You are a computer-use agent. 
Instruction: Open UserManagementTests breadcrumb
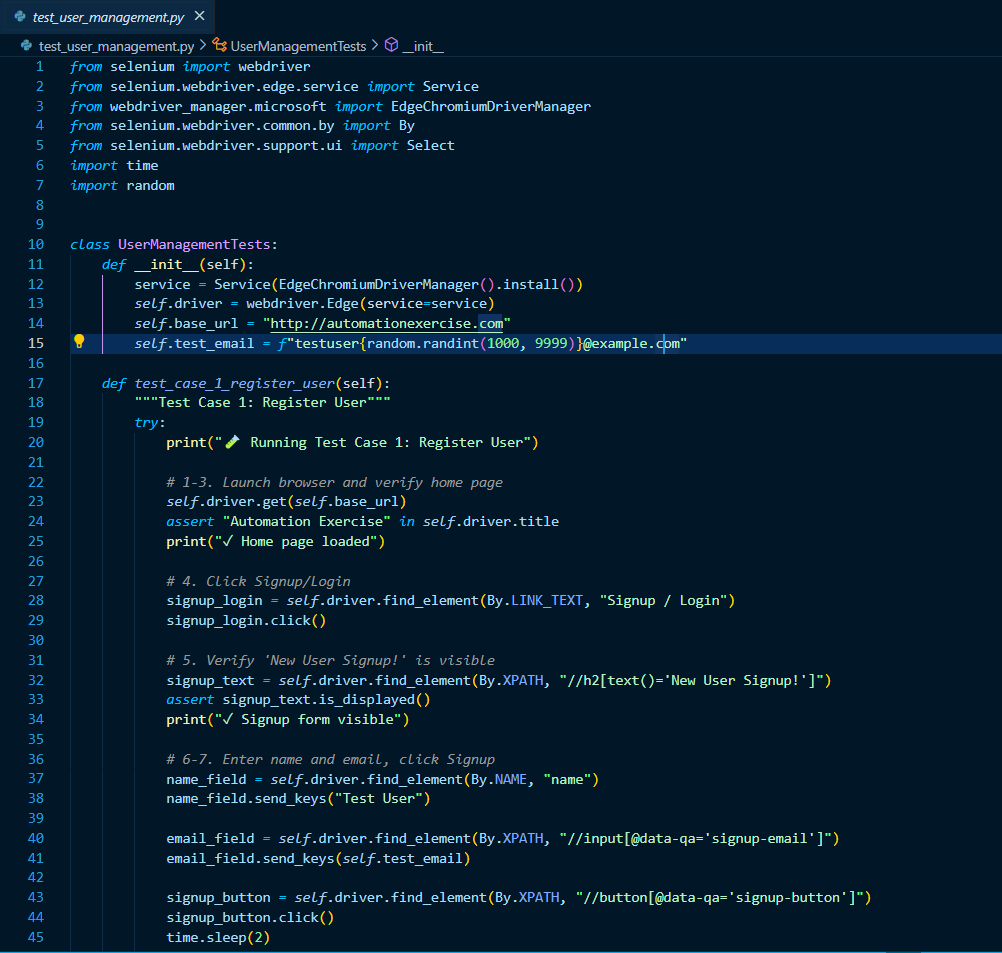coord(298,46)
